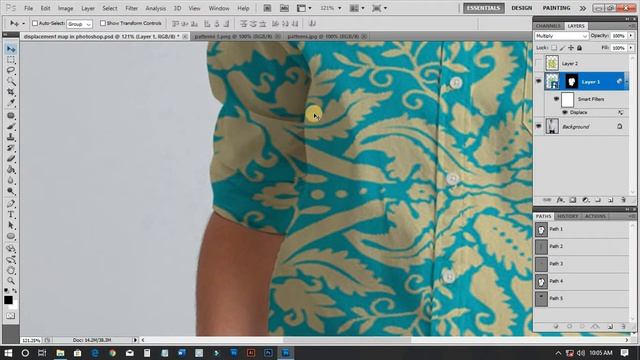Show Layer 2 by clicking its visibility box
Image resolution: width=640 pixels, height=360 pixels.
538,63
